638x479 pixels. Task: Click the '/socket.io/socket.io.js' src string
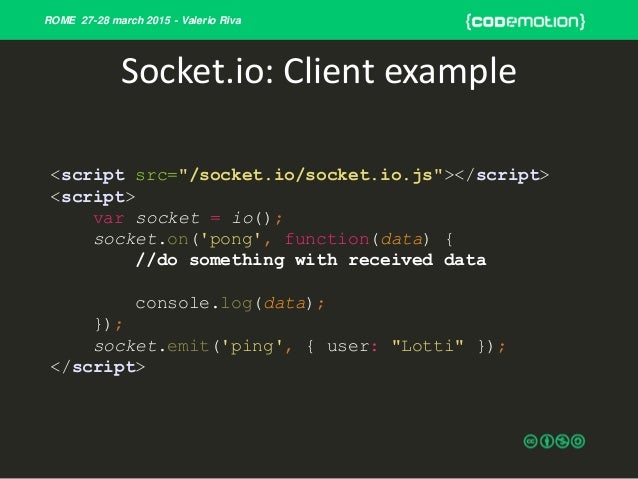point(310,175)
